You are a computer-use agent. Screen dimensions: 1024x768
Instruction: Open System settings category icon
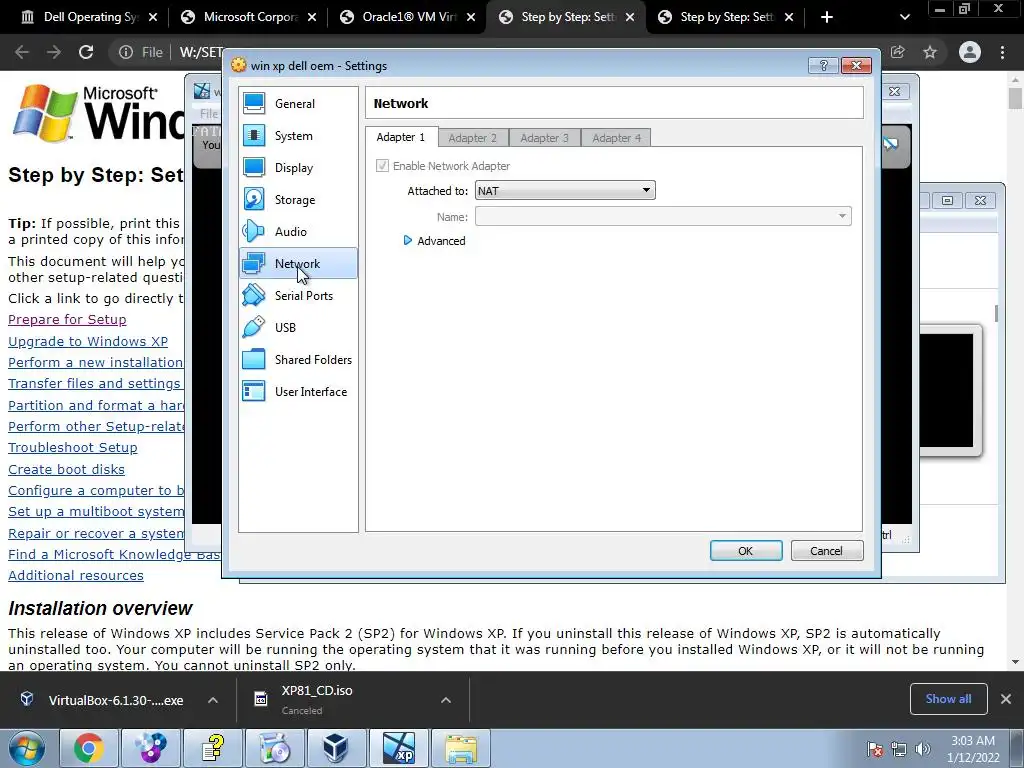coord(254,135)
